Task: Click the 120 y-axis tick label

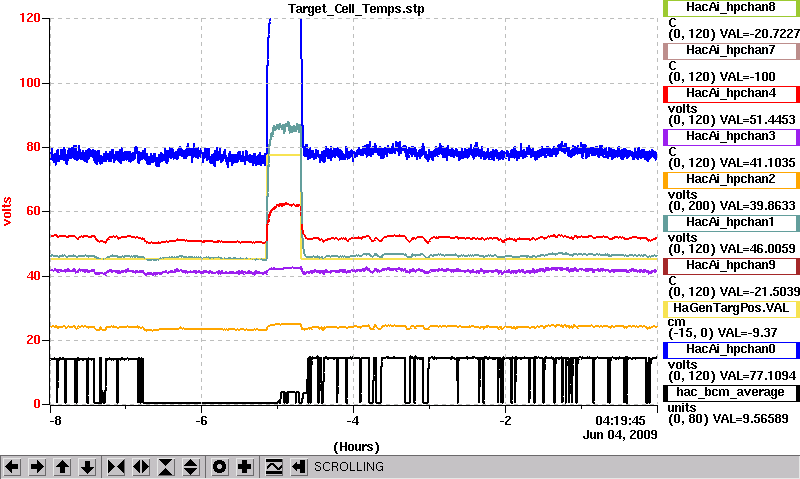Action: click(x=30, y=18)
